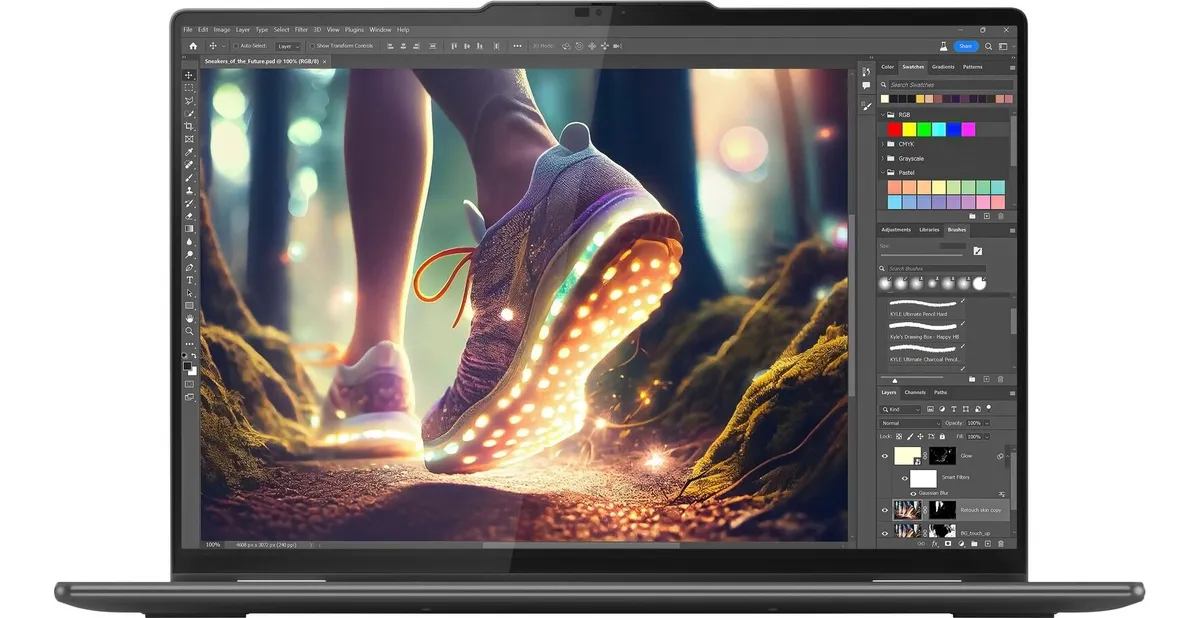Click the Home icon in options bar
The image size is (1200, 618).
pyautogui.click(x=193, y=46)
